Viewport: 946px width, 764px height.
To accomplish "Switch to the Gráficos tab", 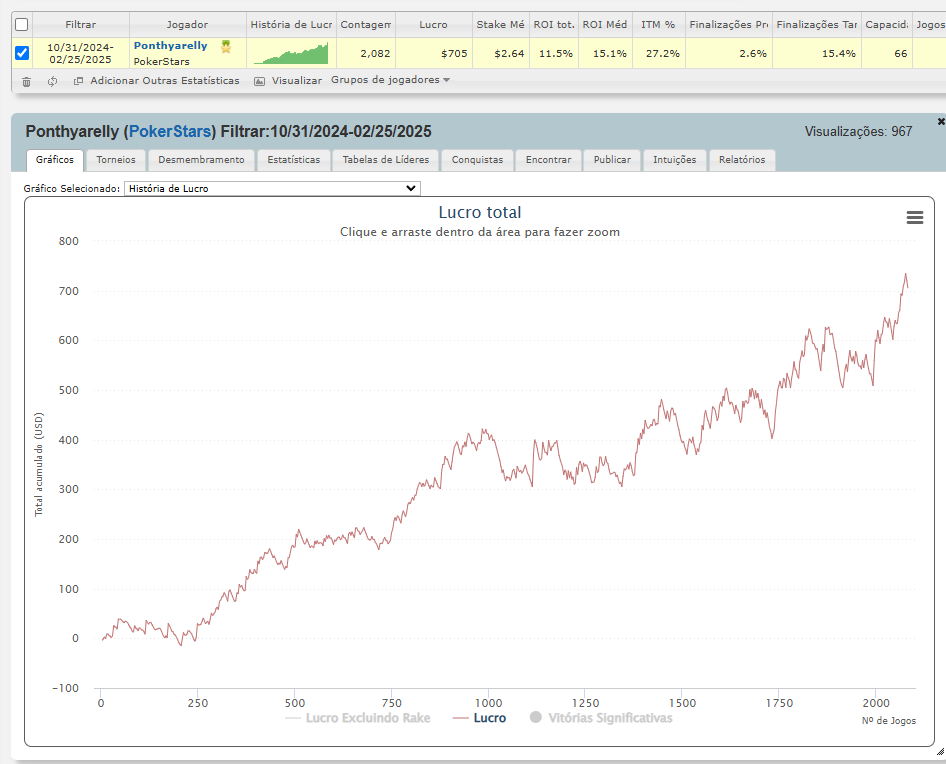I will (55, 160).
